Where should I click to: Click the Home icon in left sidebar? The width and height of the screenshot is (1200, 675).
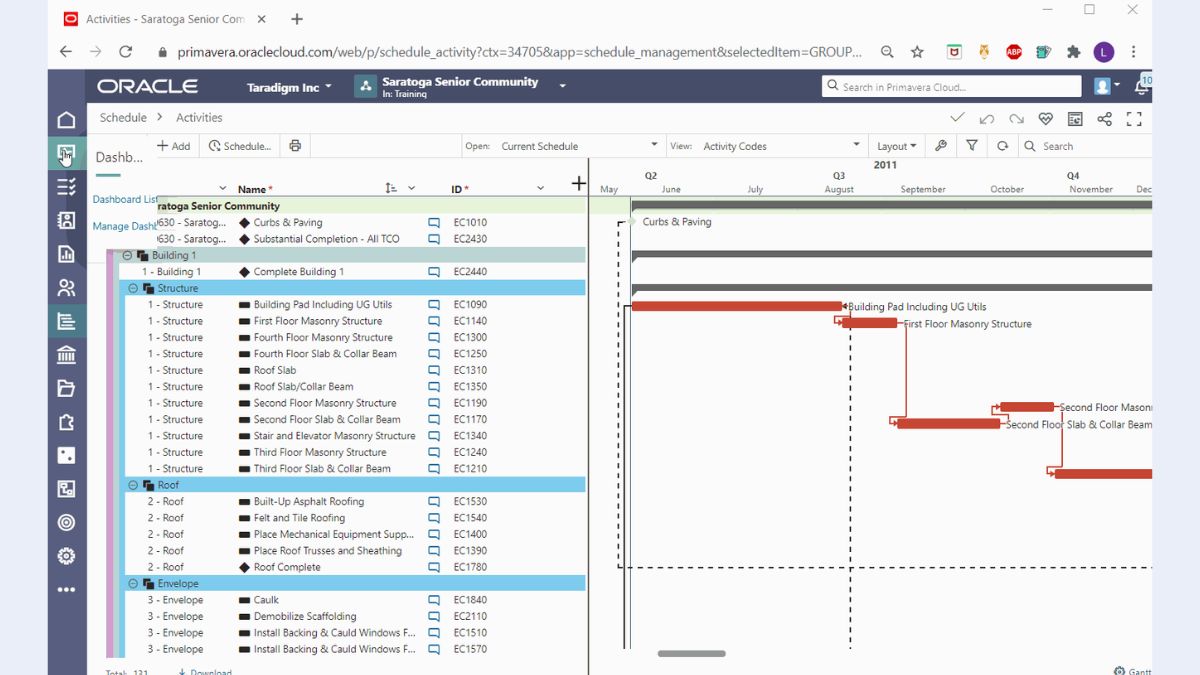(66, 120)
